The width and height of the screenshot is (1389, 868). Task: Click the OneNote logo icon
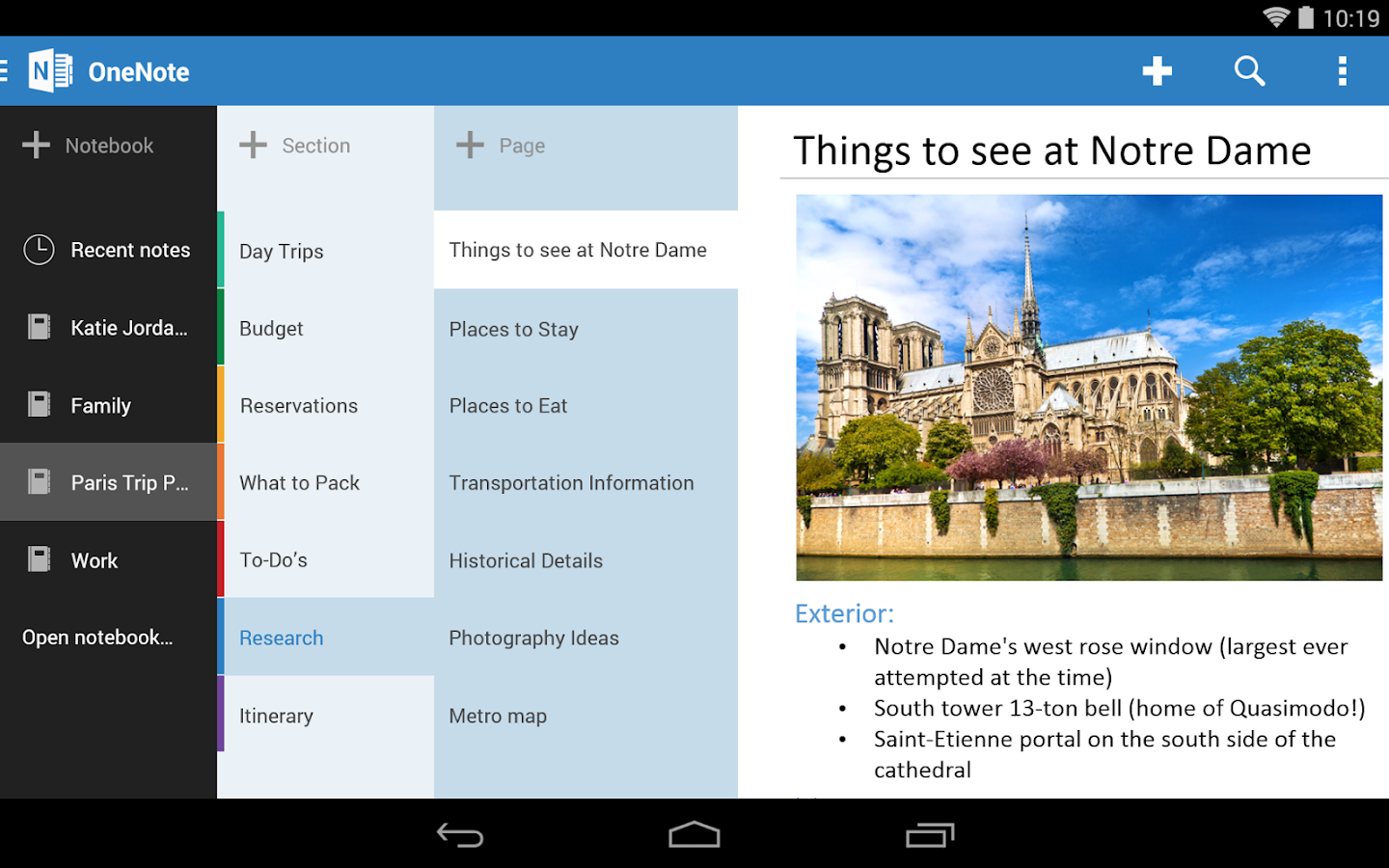click(x=49, y=69)
